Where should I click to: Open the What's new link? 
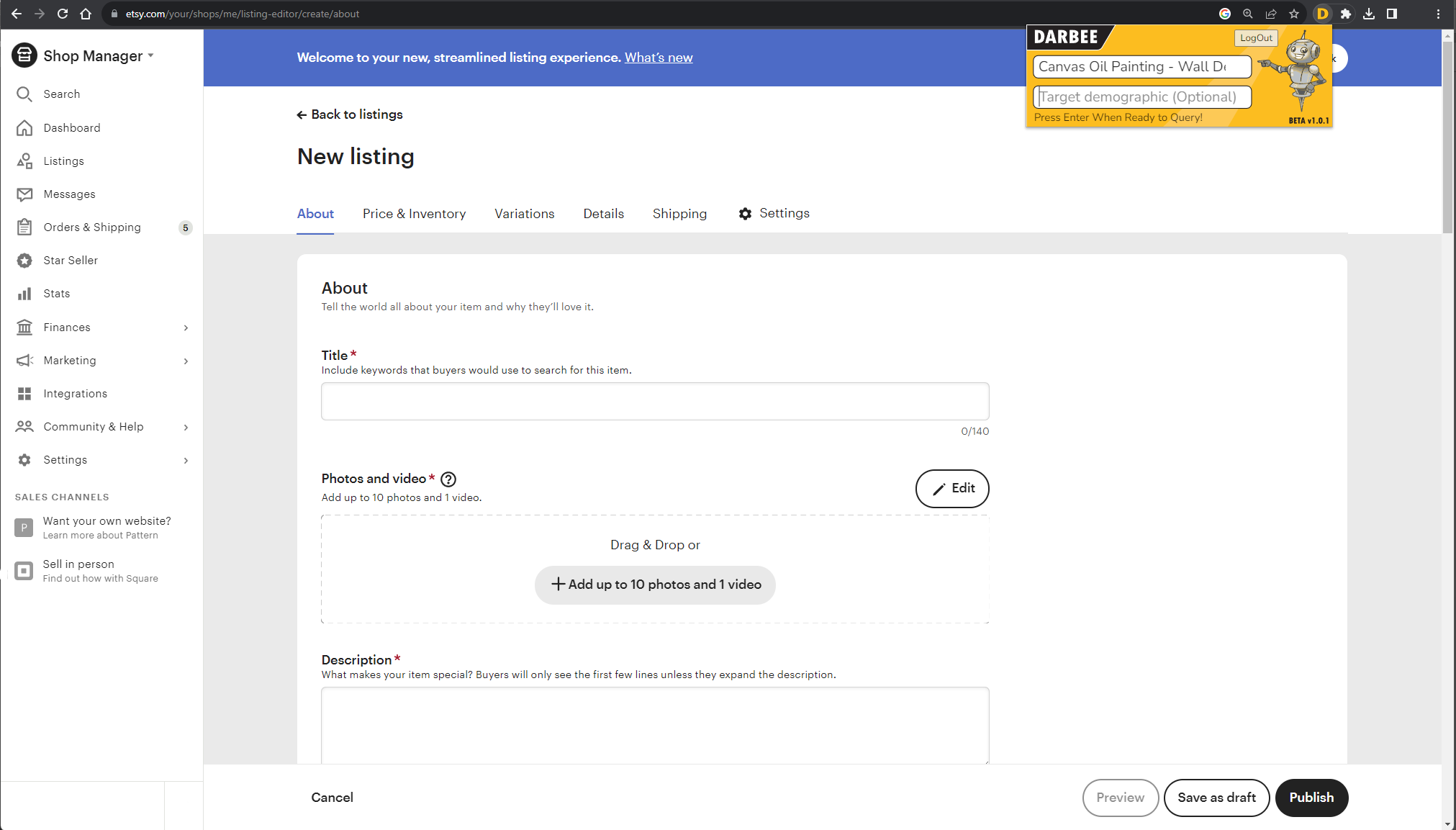(x=658, y=58)
